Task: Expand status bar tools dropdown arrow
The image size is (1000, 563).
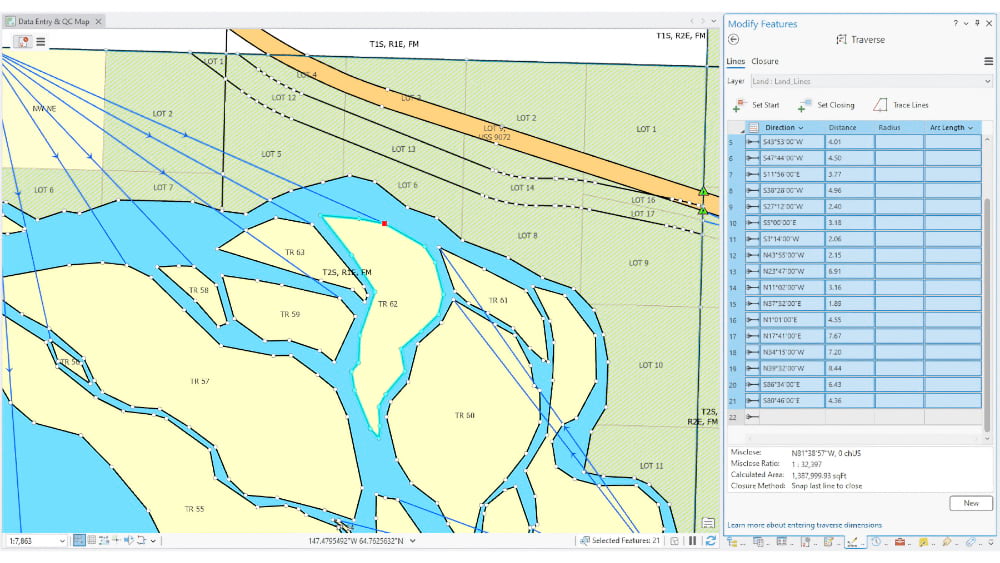Action: [153, 541]
